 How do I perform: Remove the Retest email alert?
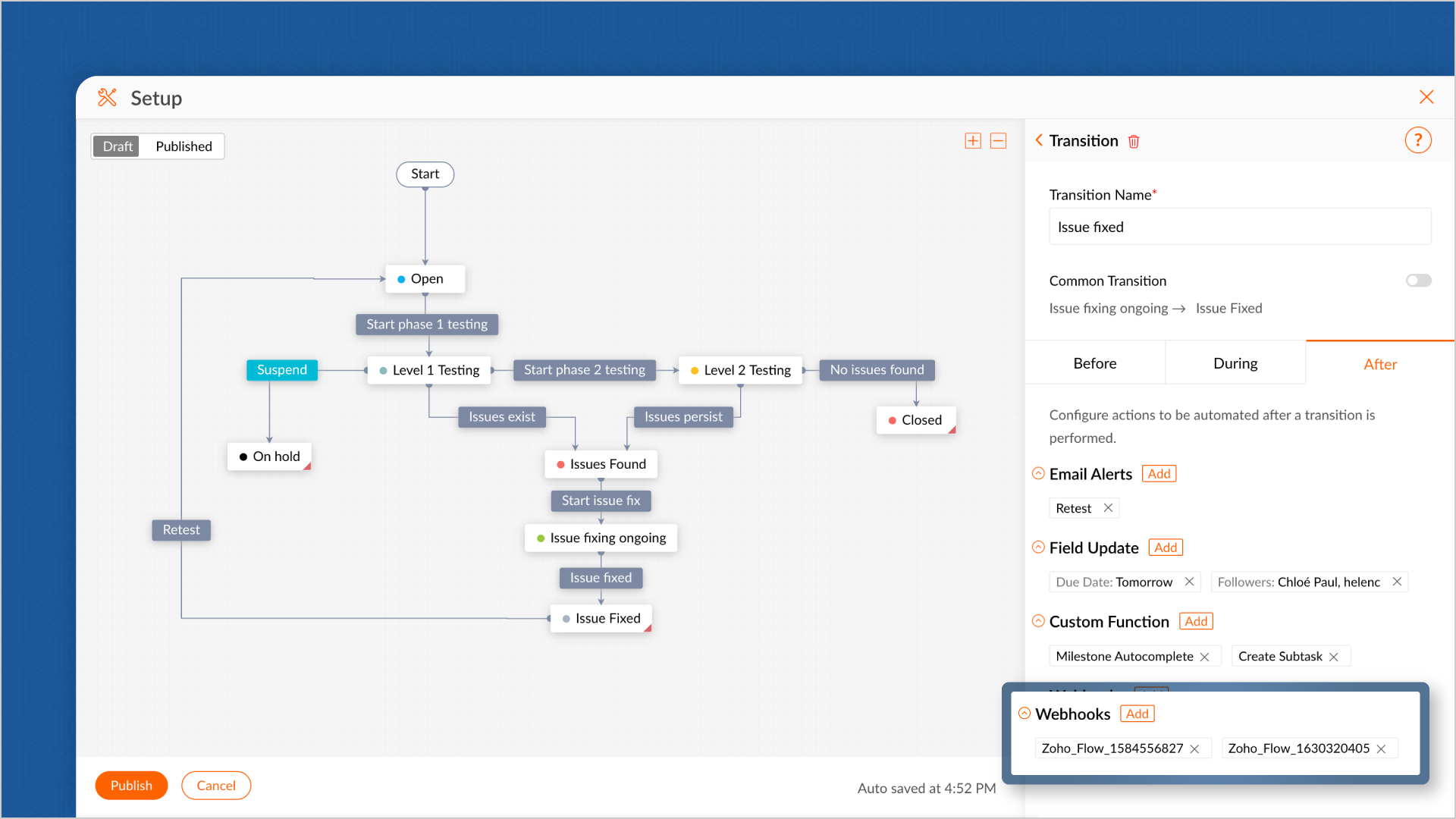pyautogui.click(x=1108, y=508)
